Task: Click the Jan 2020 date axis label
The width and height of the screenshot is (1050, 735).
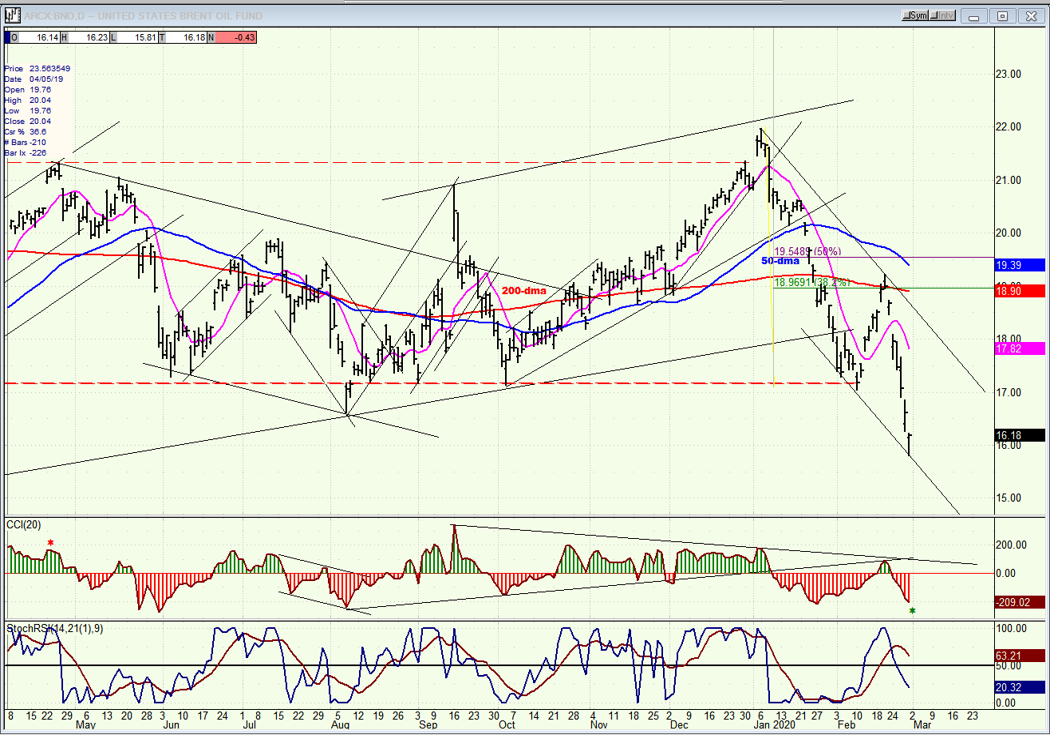Action: (775, 725)
